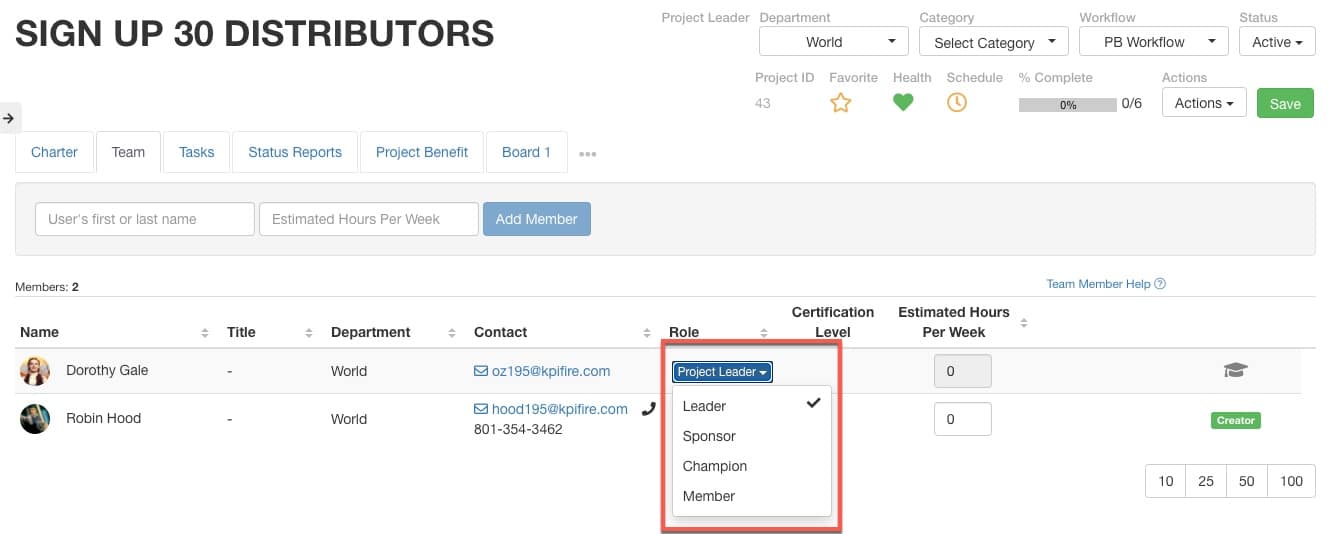
Task: Click the green Save button
Action: (1285, 103)
